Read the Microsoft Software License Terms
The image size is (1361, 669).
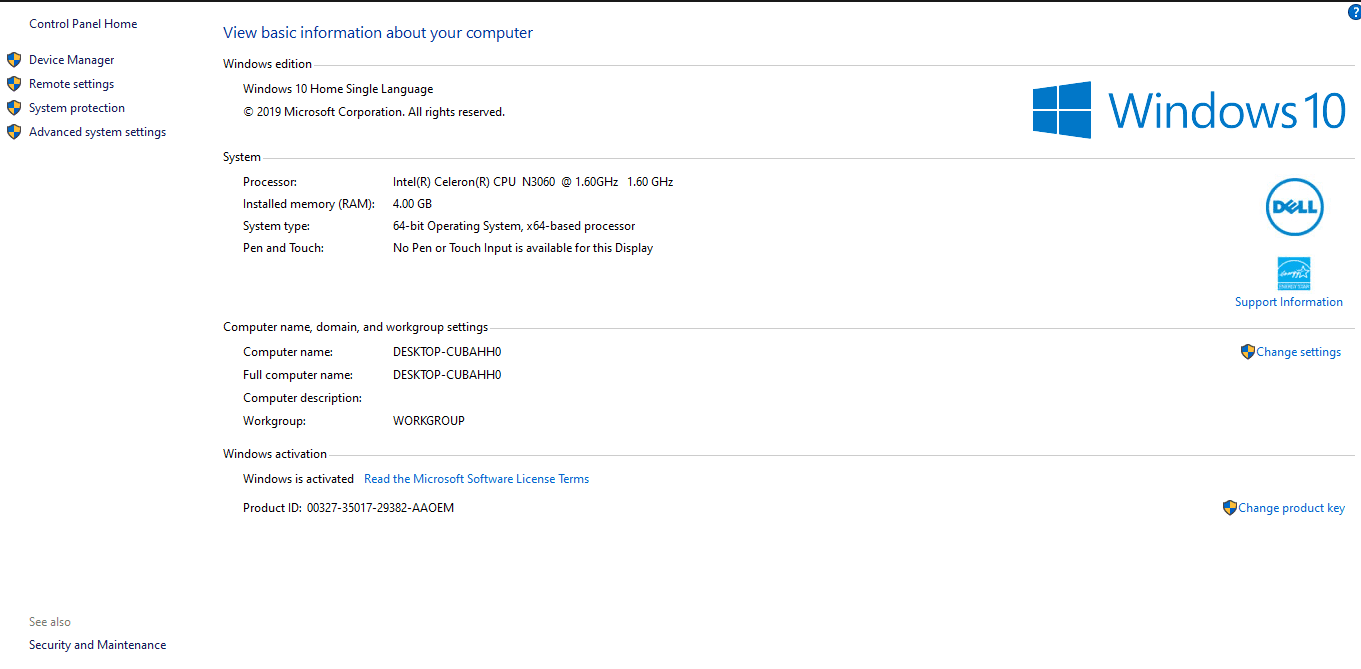[x=476, y=479]
